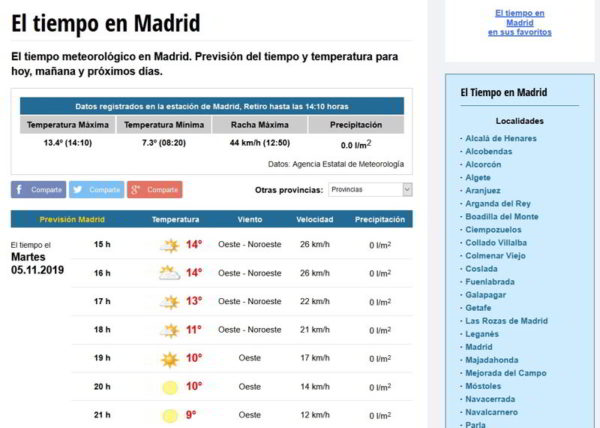The height and width of the screenshot is (428, 600).
Task: Open Aranjuez locality link
Action: [x=483, y=190]
